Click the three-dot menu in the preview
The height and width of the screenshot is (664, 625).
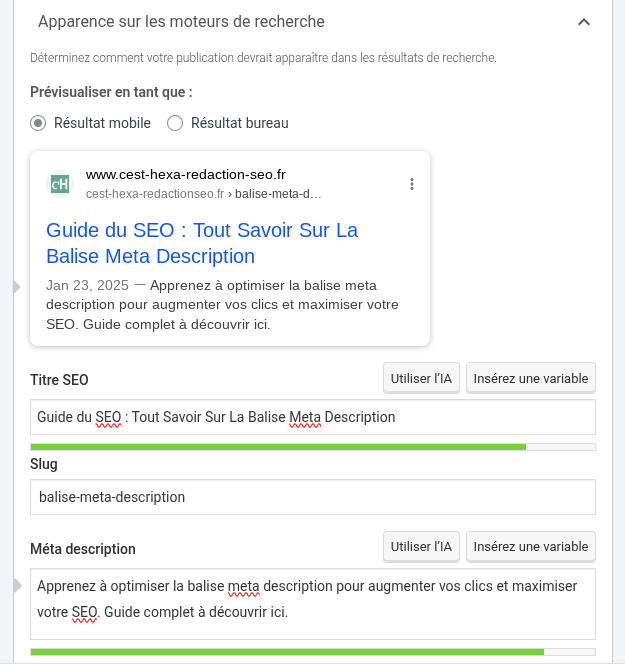click(412, 184)
